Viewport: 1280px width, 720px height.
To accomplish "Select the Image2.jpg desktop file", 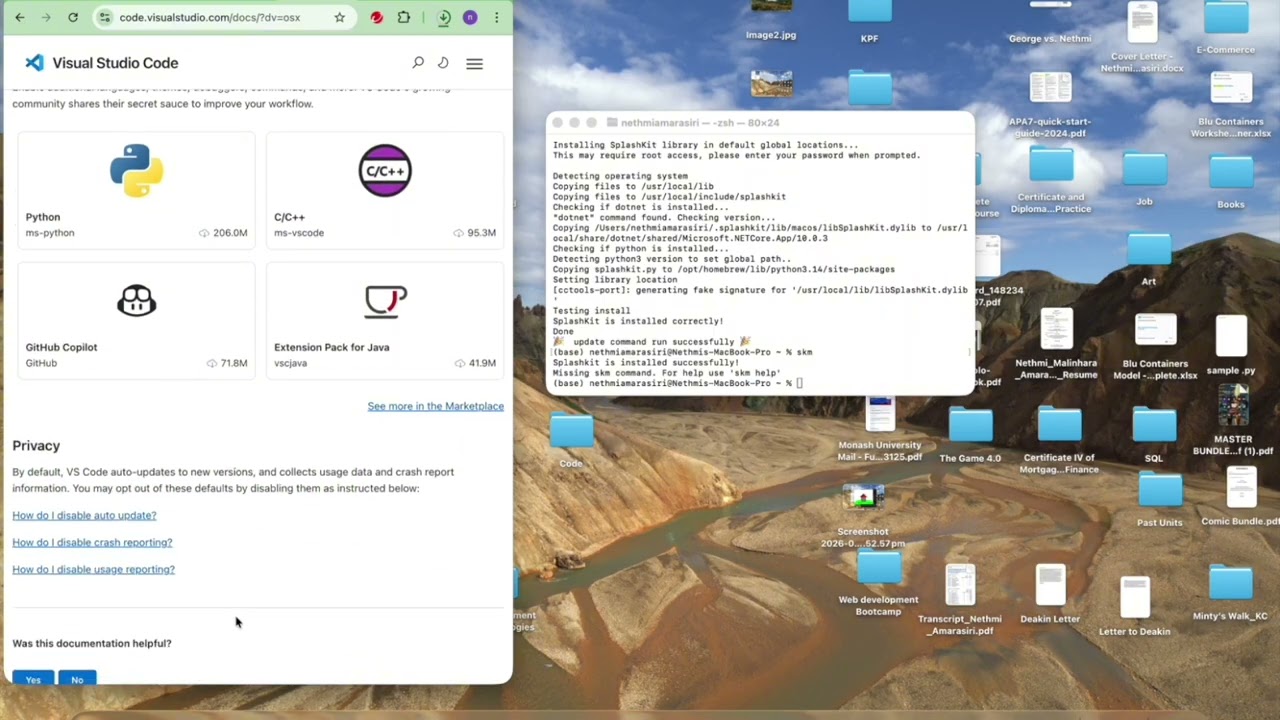I will (771, 20).
